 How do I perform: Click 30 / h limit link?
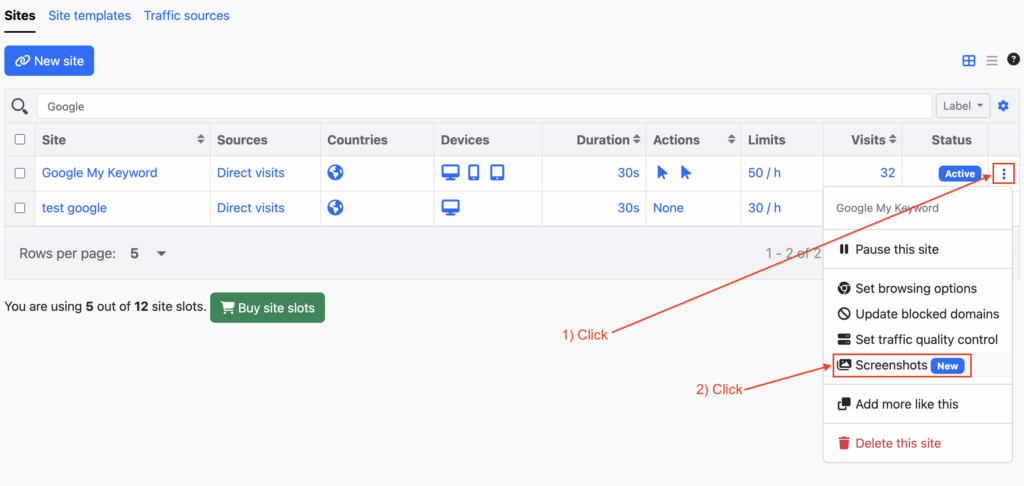click(x=764, y=208)
